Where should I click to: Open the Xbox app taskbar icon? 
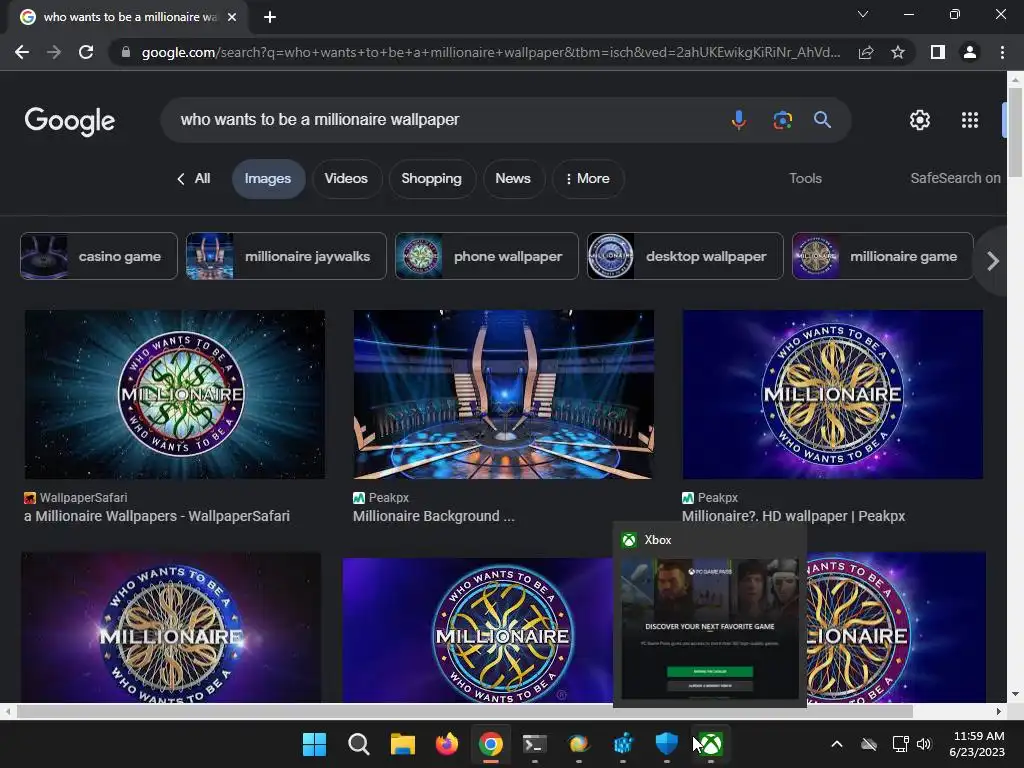coord(711,744)
